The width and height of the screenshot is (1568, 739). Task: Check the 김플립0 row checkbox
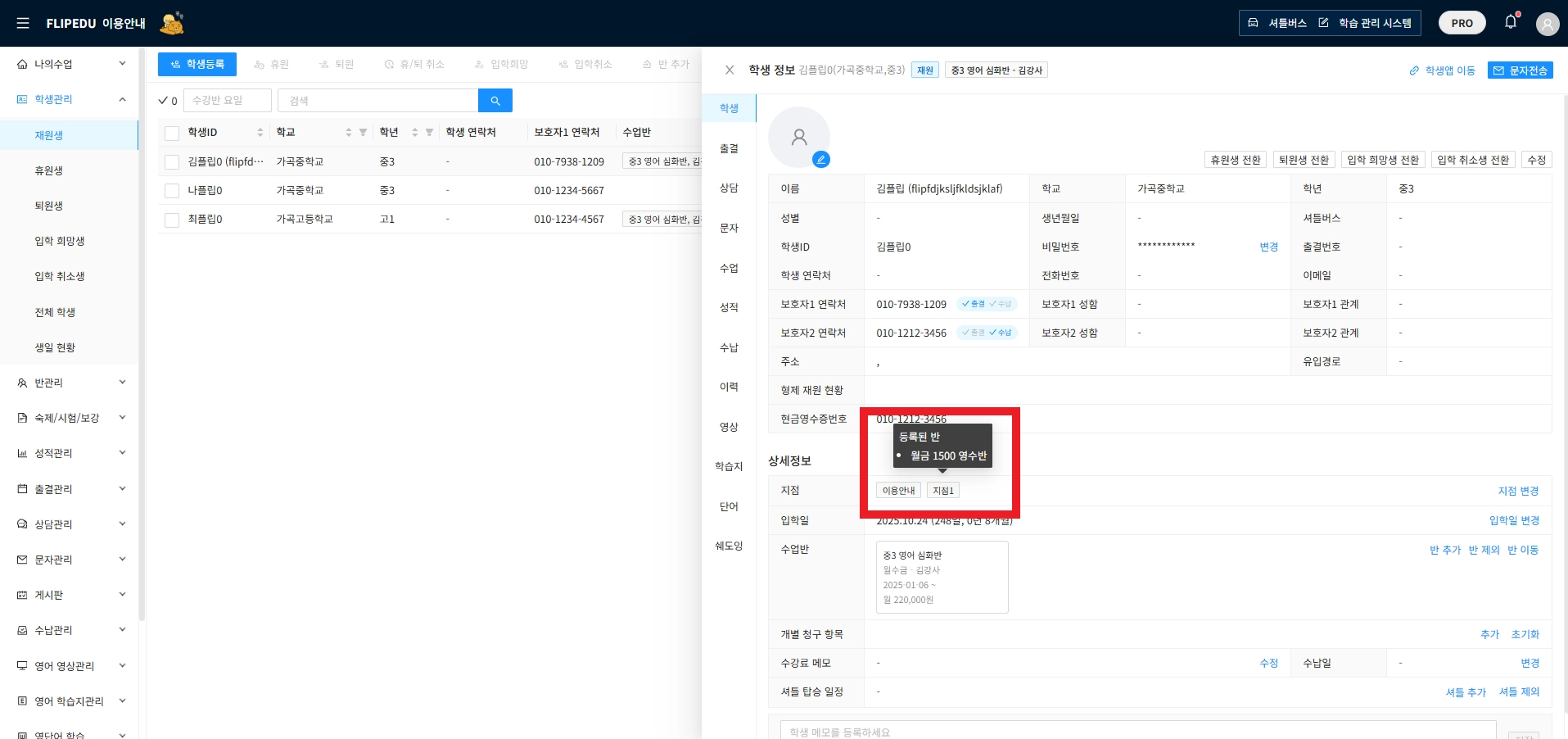[172, 162]
